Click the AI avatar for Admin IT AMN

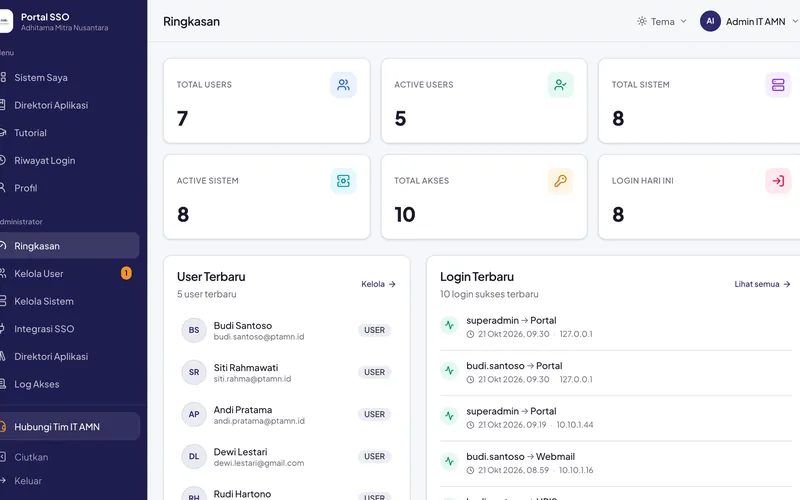710,21
